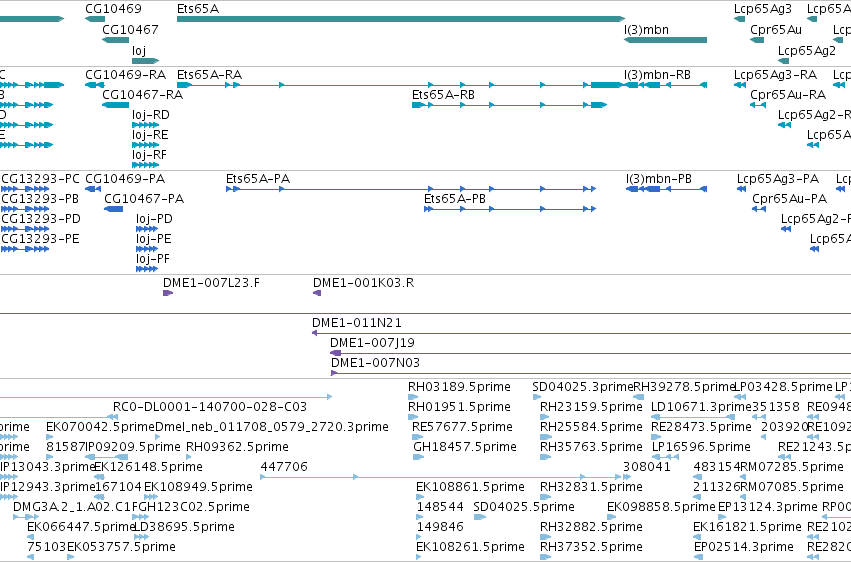Select the 447706 cDNA label

[284, 467]
